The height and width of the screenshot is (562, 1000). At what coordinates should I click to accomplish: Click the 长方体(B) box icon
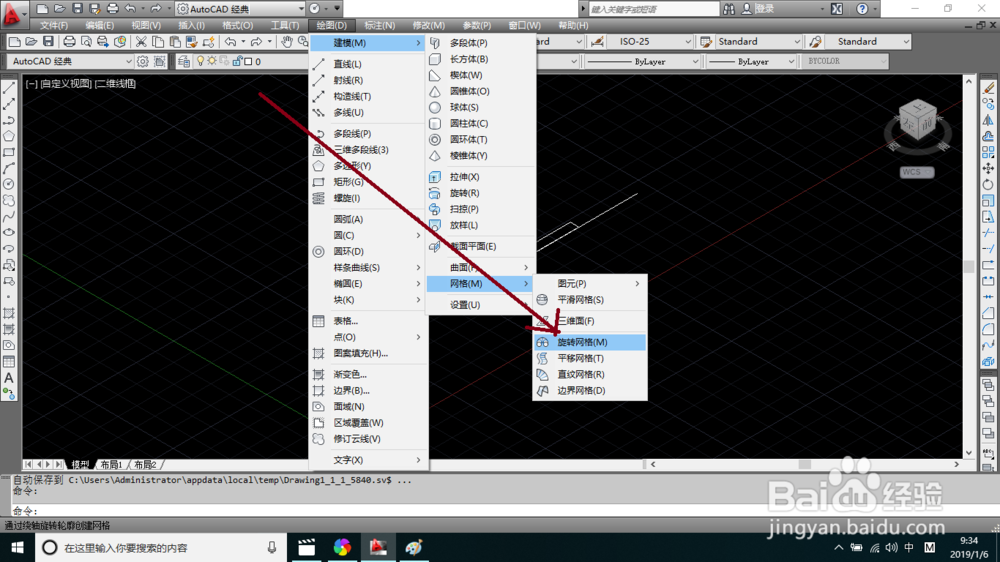(435, 59)
